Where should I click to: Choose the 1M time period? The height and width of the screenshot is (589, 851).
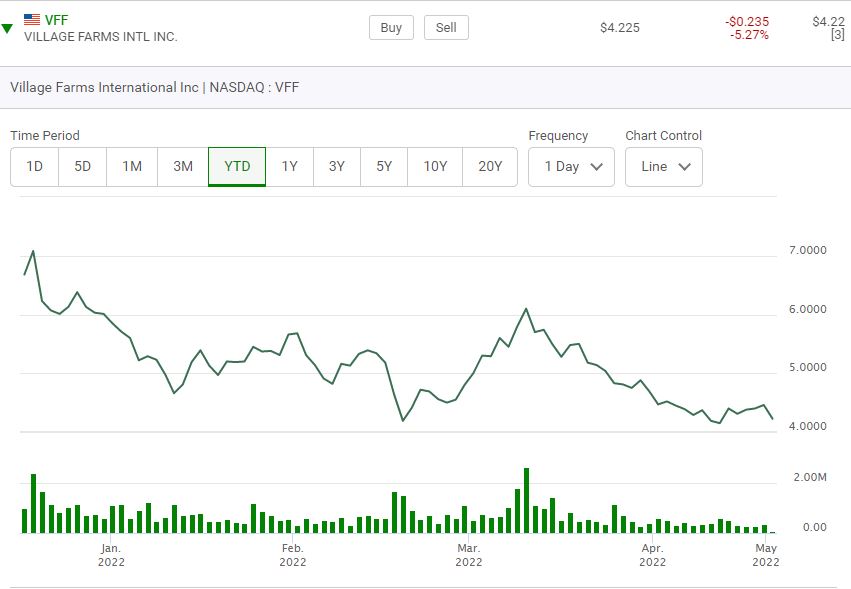click(132, 167)
